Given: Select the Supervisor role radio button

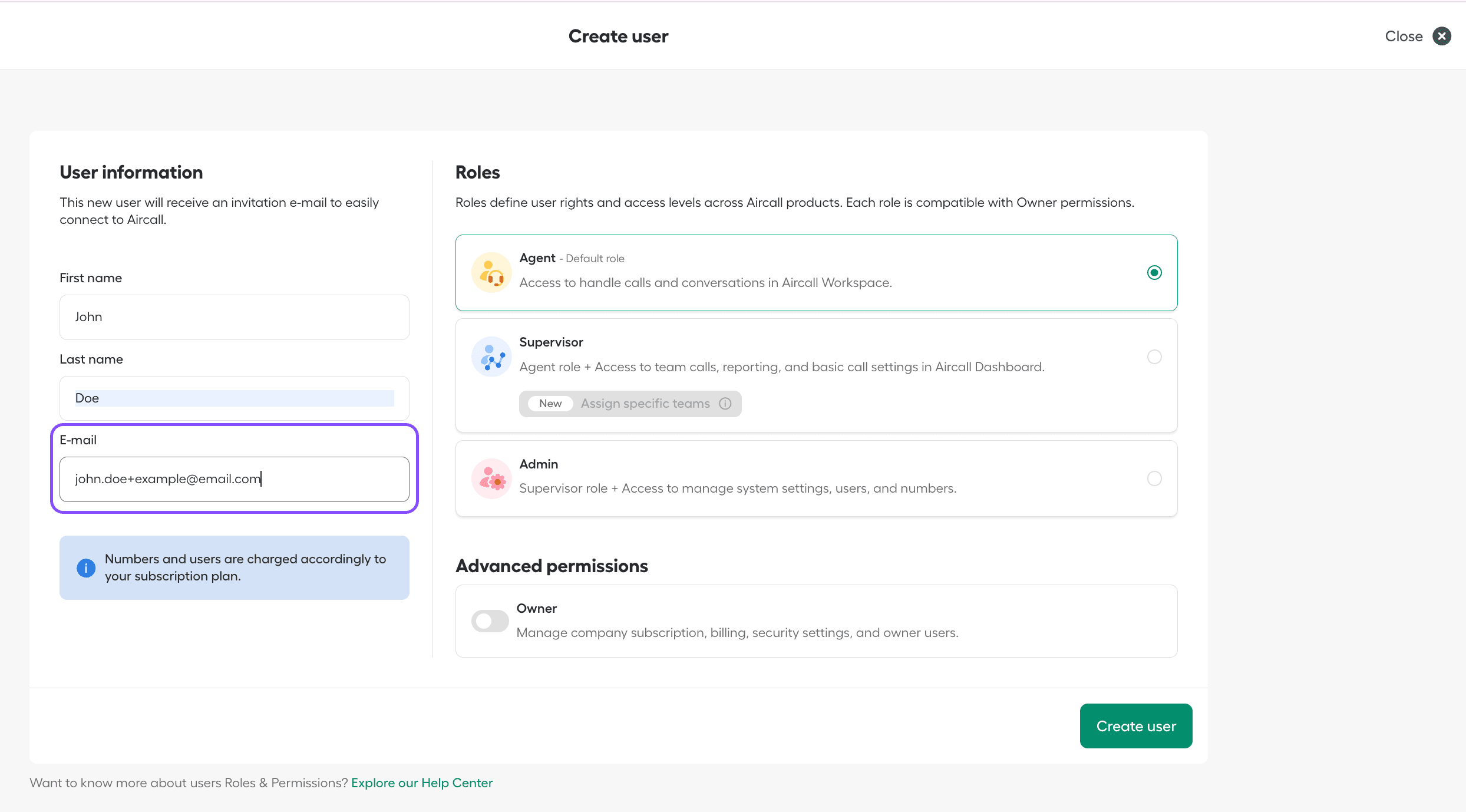Looking at the screenshot, I should [1154, 357].
